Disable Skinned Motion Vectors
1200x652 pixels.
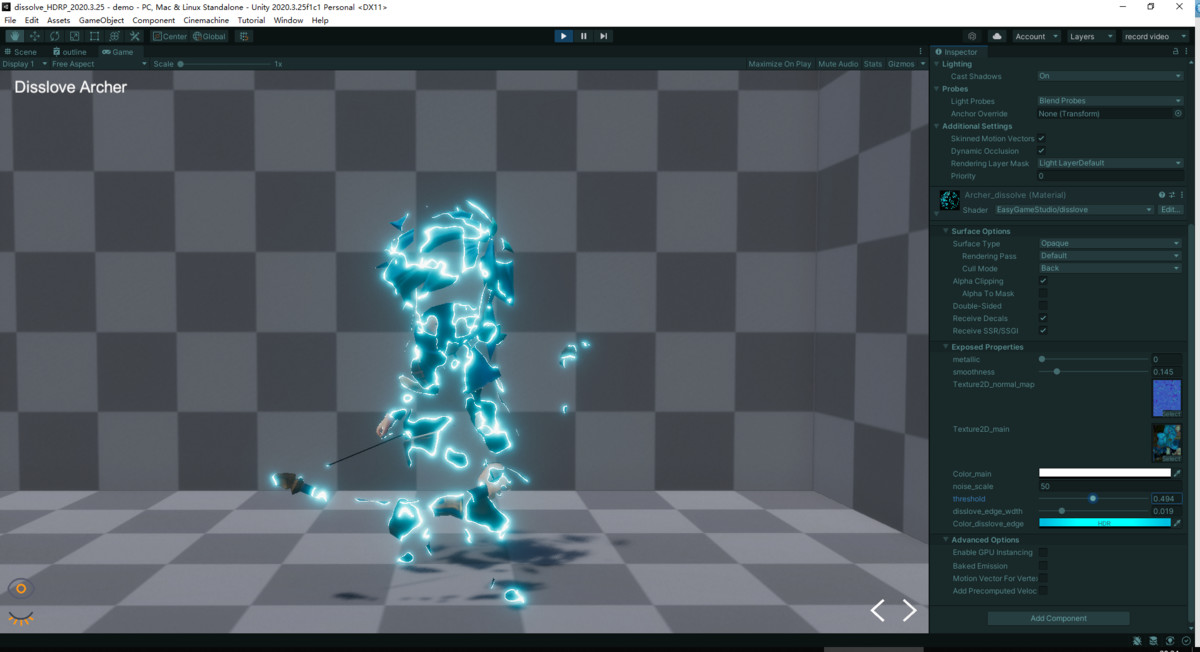pos(1043,138)
